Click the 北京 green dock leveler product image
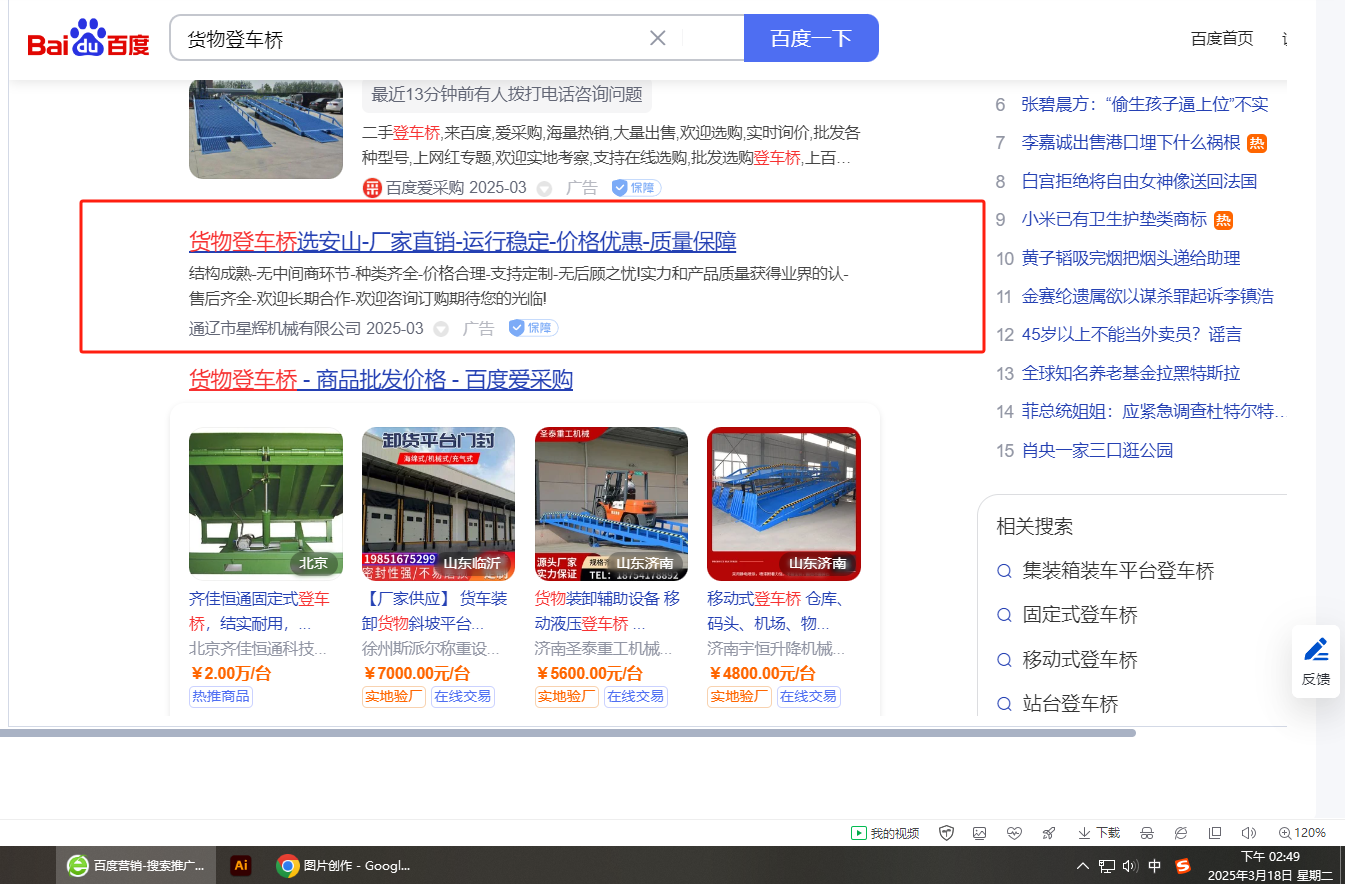 point(265,504)
